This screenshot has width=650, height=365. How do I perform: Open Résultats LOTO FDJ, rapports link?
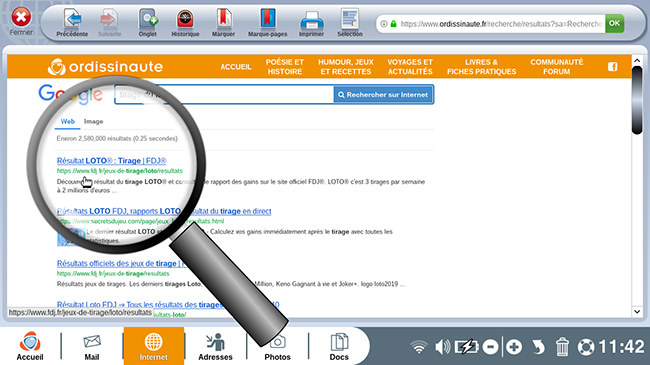point(164,211)
